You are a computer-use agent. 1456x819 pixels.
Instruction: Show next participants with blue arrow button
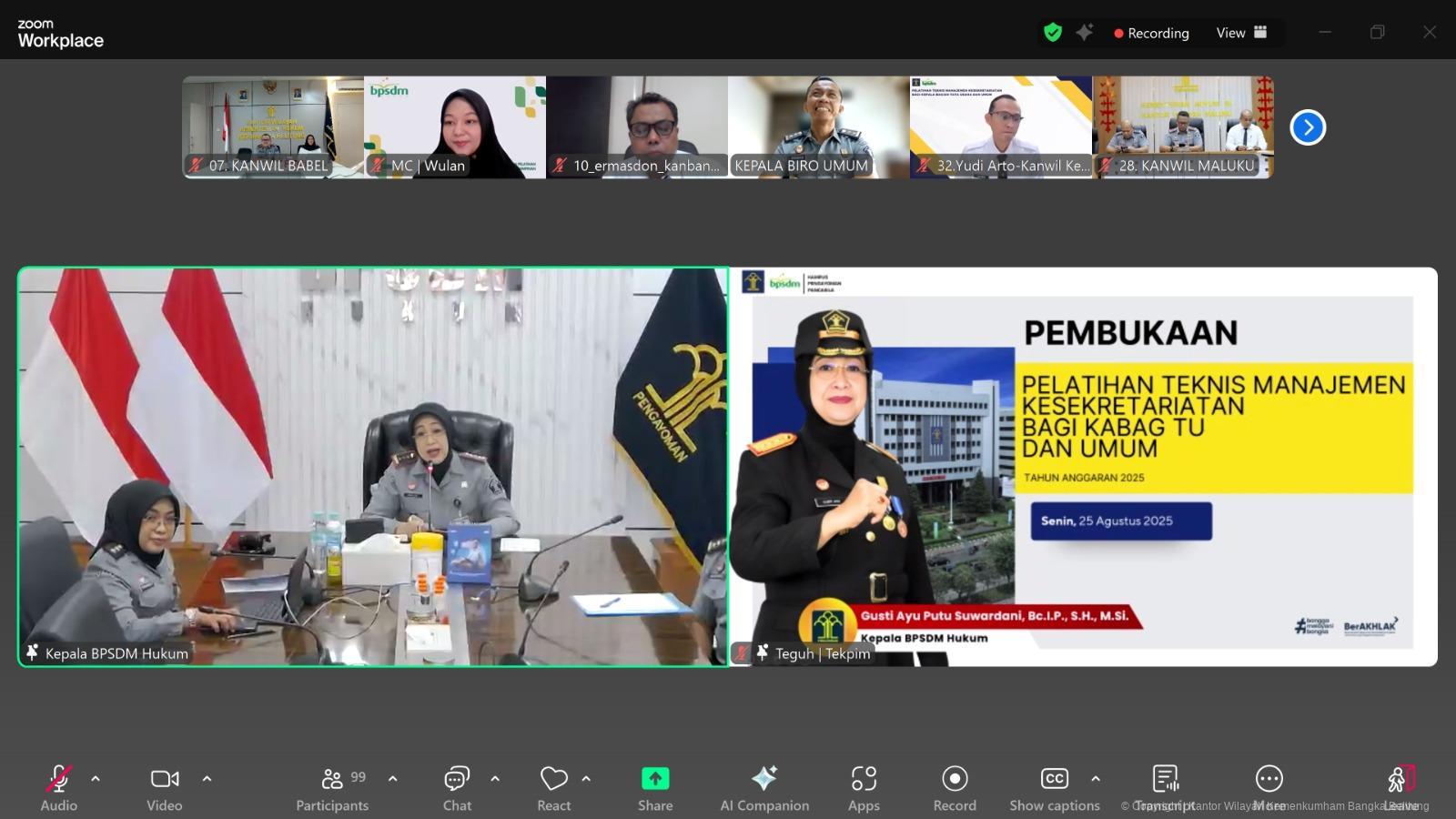[1308, 127]
